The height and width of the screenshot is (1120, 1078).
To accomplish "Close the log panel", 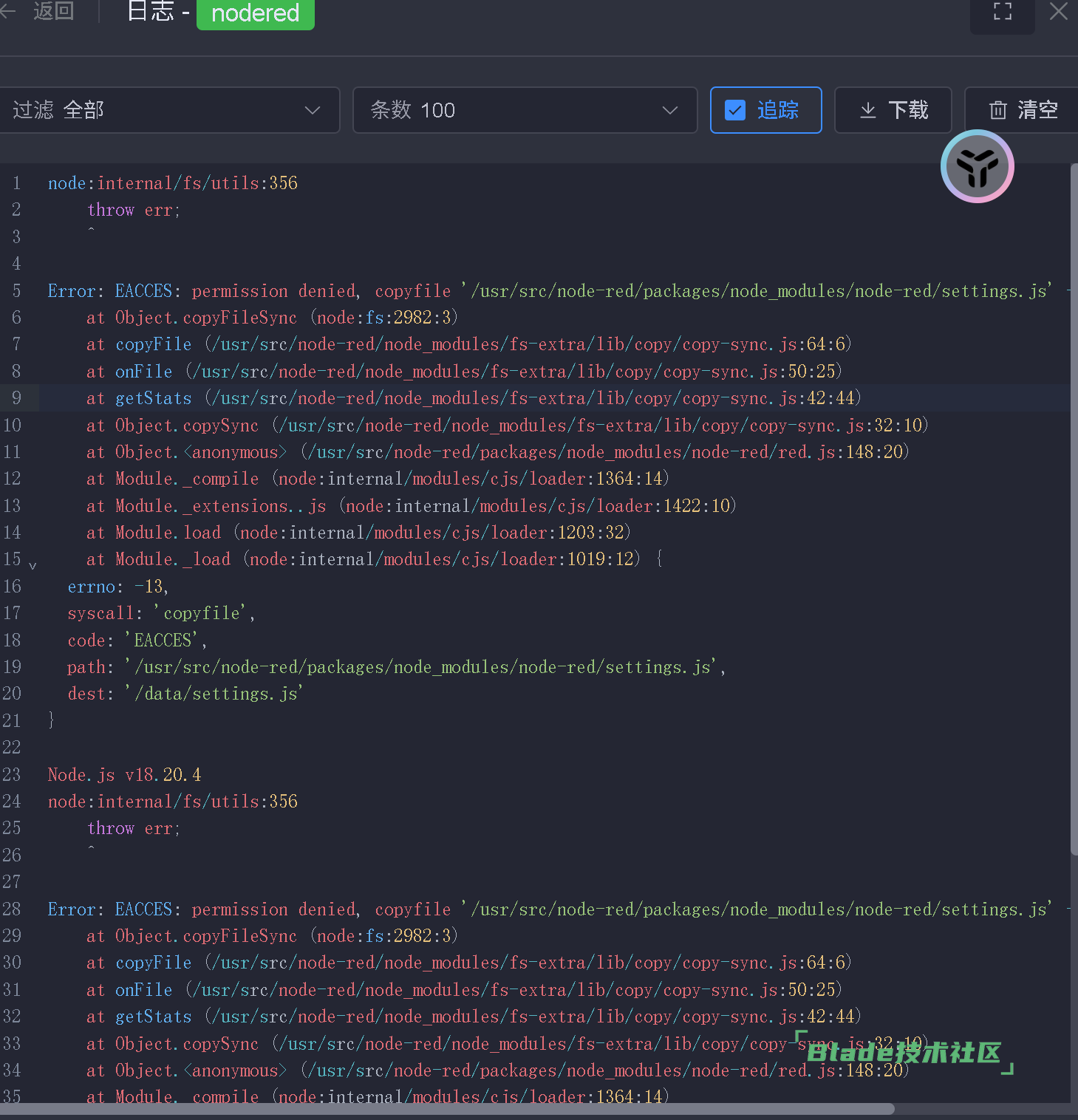I will 1058,12.
